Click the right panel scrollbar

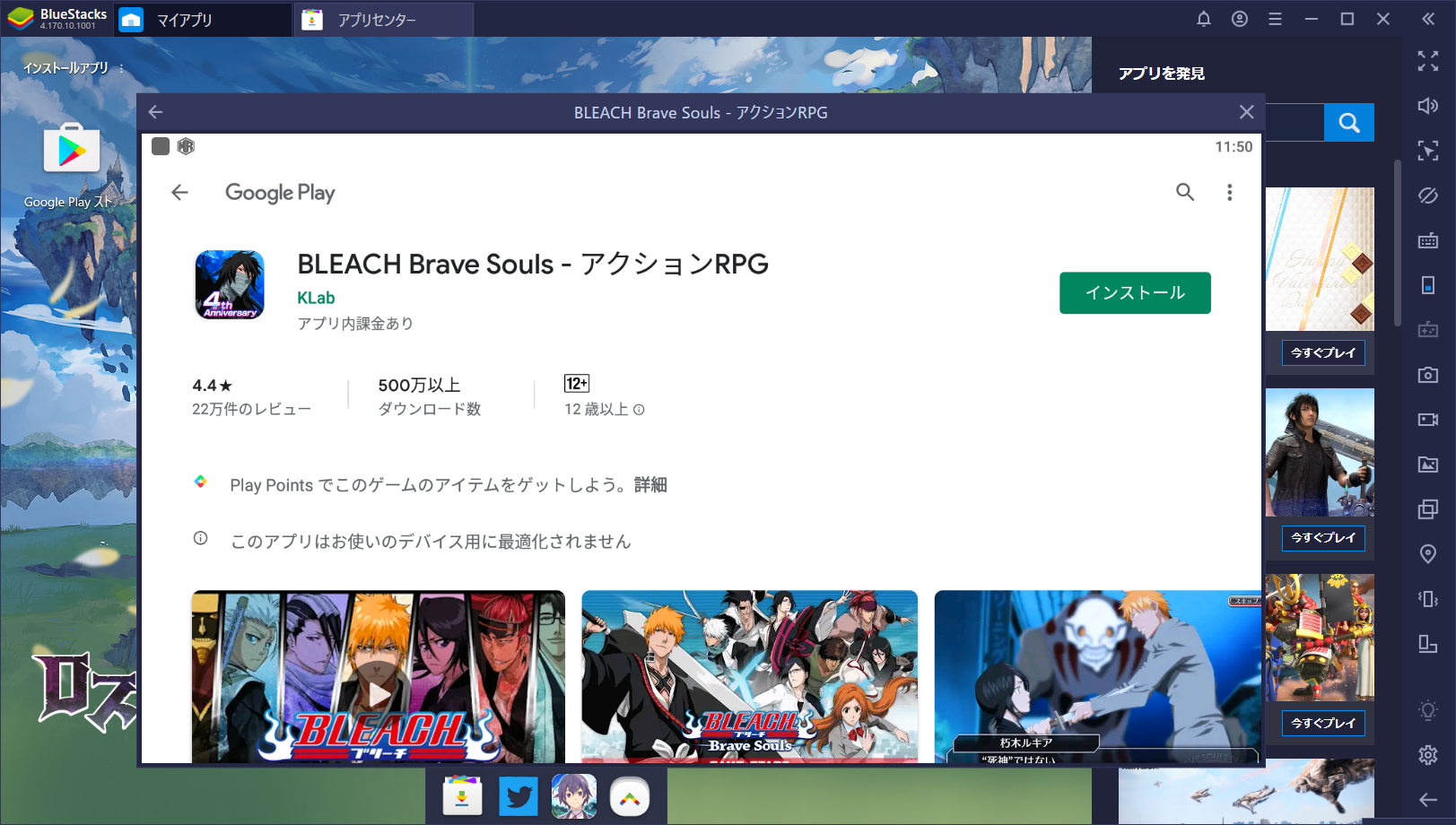[x=1397, y=244]
